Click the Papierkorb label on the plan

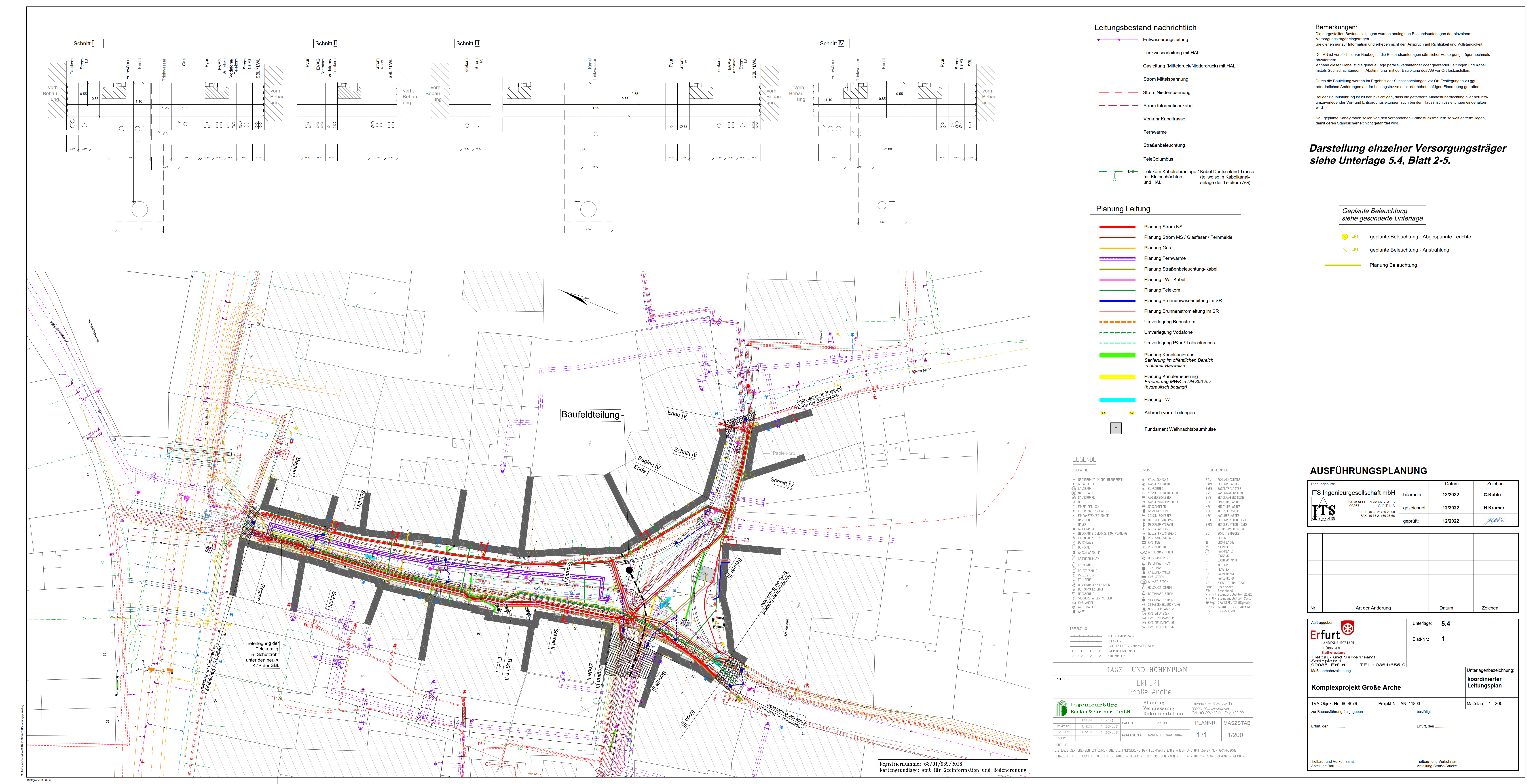(x=784, y=453)
